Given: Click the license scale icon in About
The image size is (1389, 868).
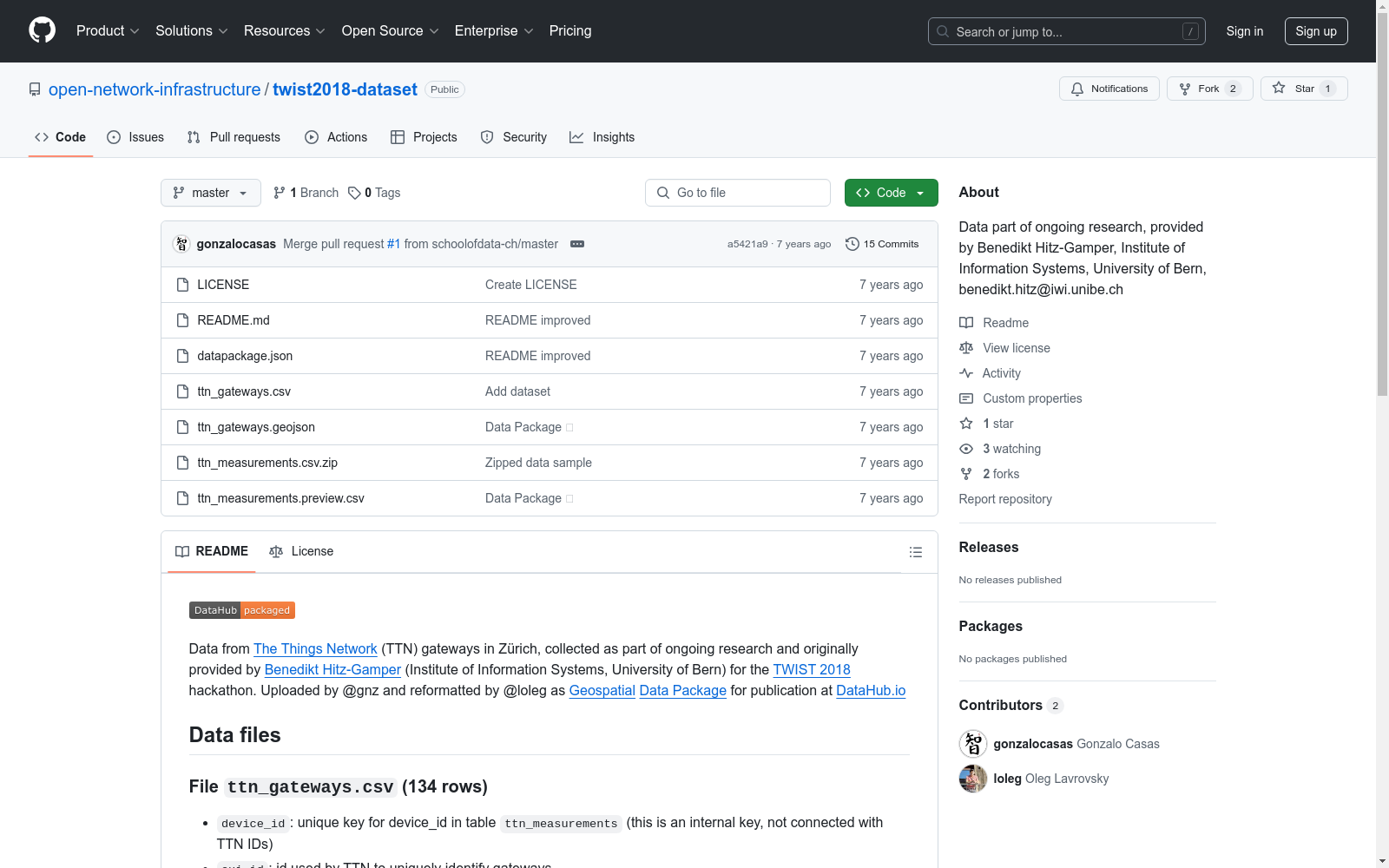Looking at the screenshot, I should point(966,348).
